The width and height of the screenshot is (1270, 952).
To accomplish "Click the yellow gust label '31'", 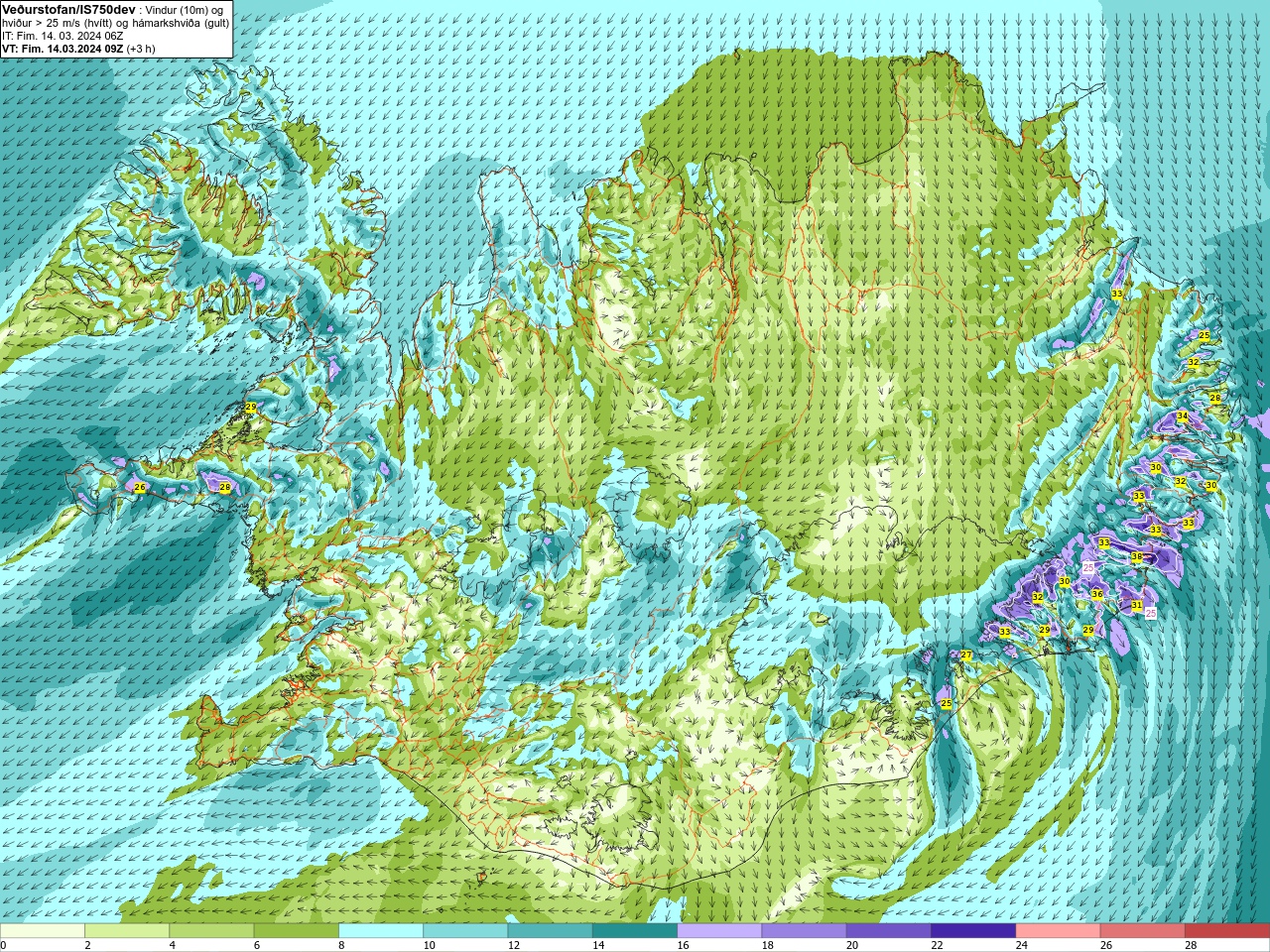I will point(1137,605).
